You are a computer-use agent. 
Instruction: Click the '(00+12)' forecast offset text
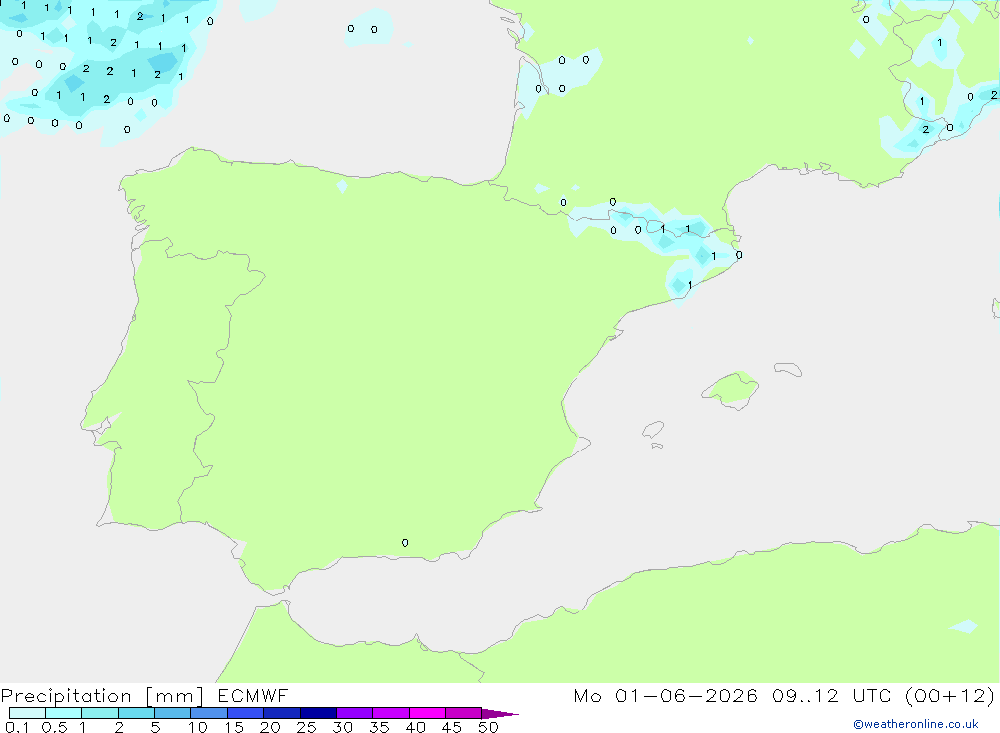950,695
